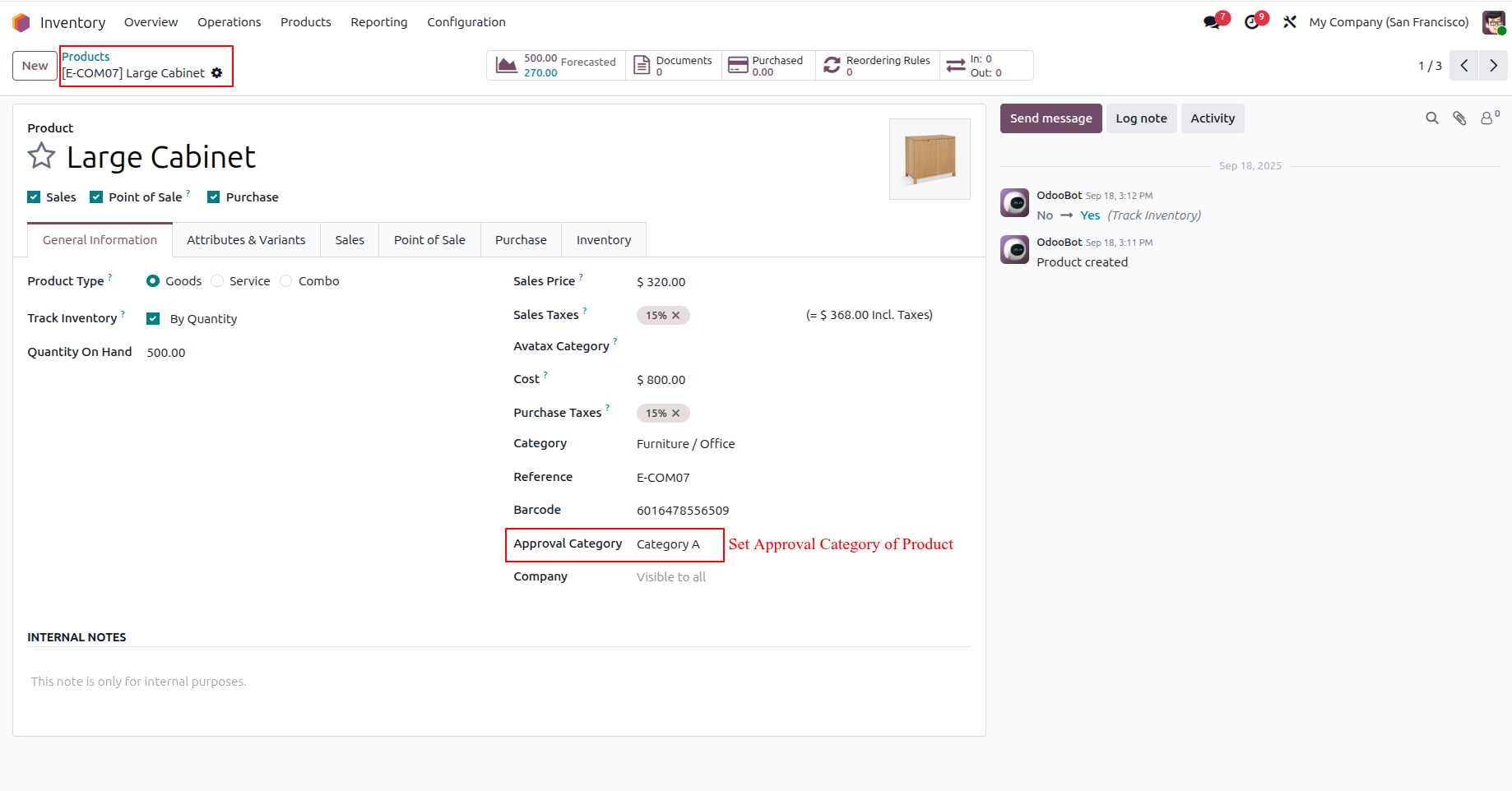Click the messages conversation bubble icon
Viewport: 1512px width, 791px height.
(1211, 21)
